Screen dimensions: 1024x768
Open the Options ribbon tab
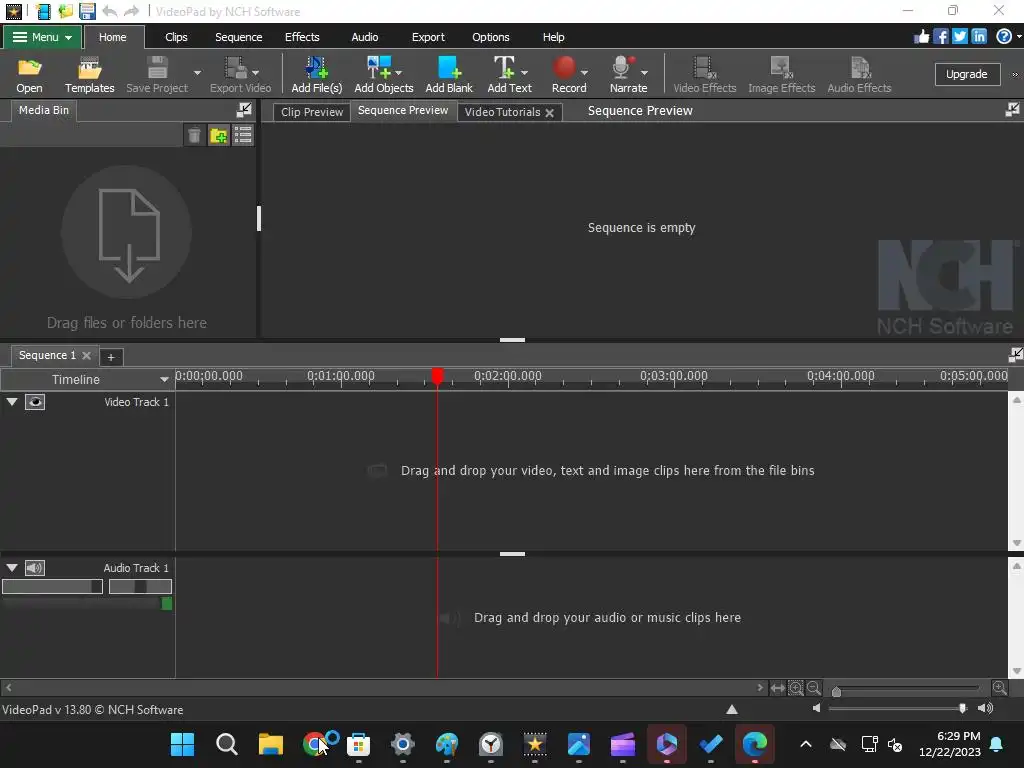[x=490, y=37]
